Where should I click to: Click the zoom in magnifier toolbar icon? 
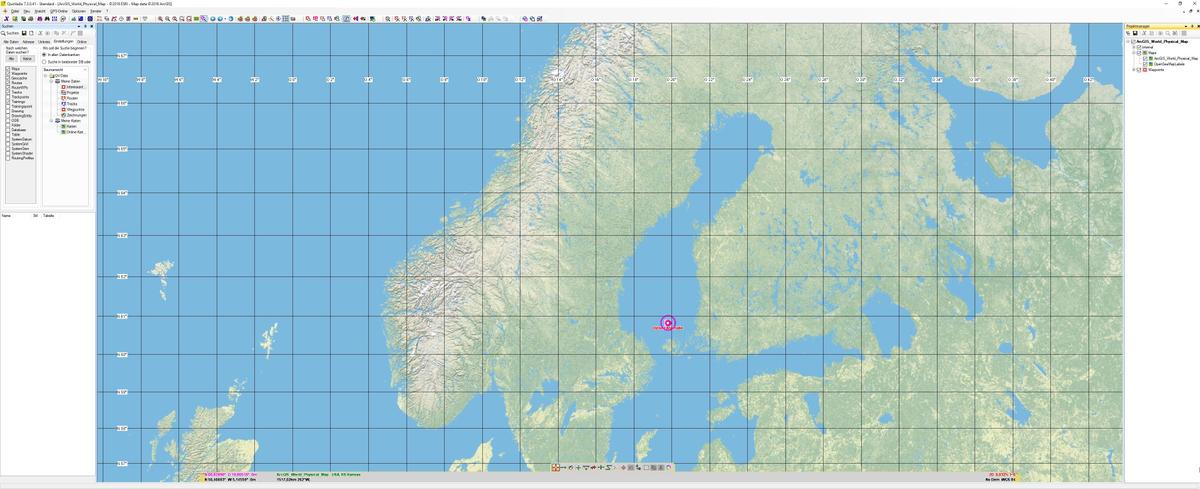[159, 19]
